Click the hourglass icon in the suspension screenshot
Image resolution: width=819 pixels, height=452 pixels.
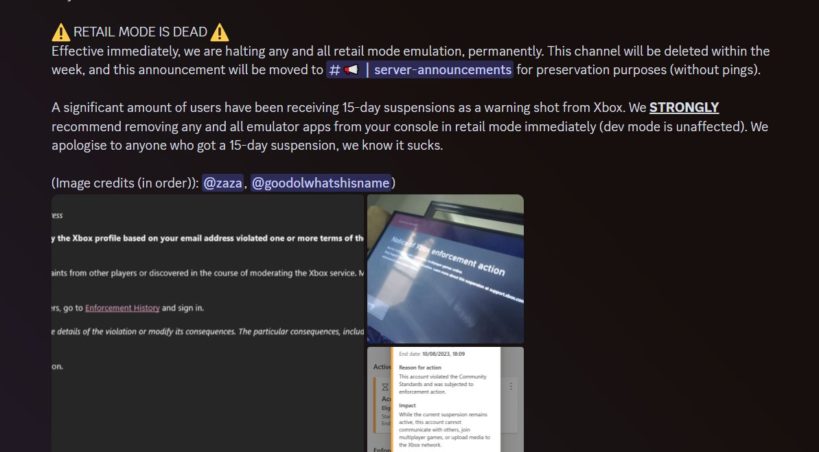click(x=385, y=387)
